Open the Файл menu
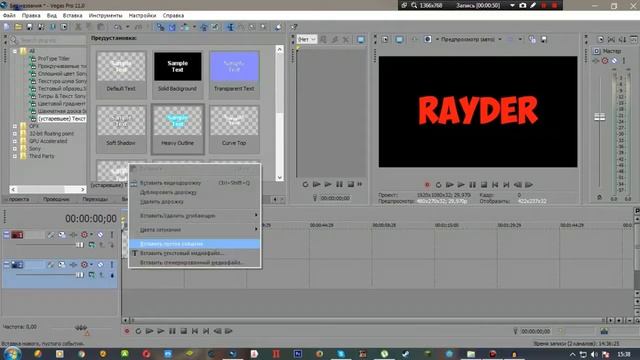The height and width of the screenshot is (360, 640). [x=9, y=16]
